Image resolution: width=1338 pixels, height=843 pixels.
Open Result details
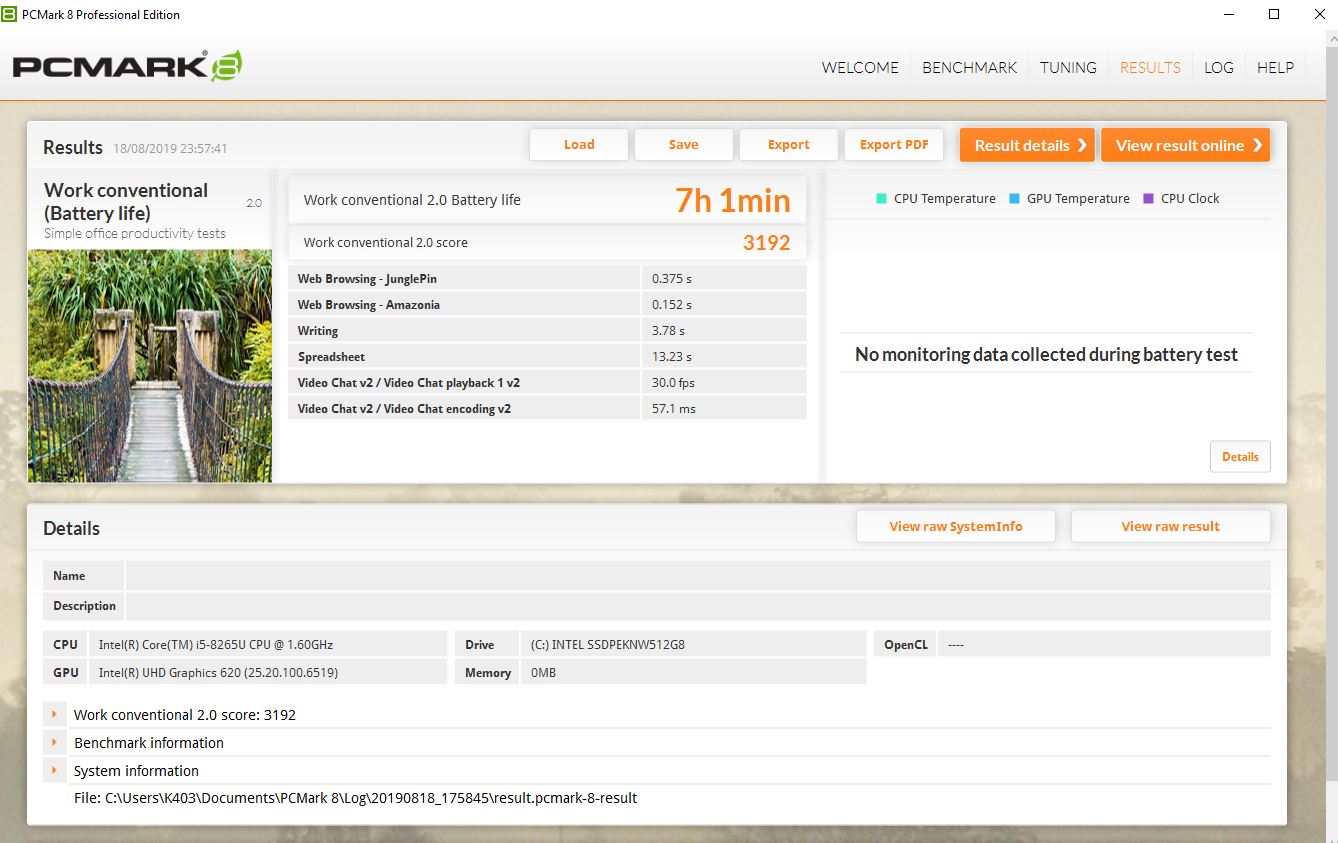[1027, 145]
